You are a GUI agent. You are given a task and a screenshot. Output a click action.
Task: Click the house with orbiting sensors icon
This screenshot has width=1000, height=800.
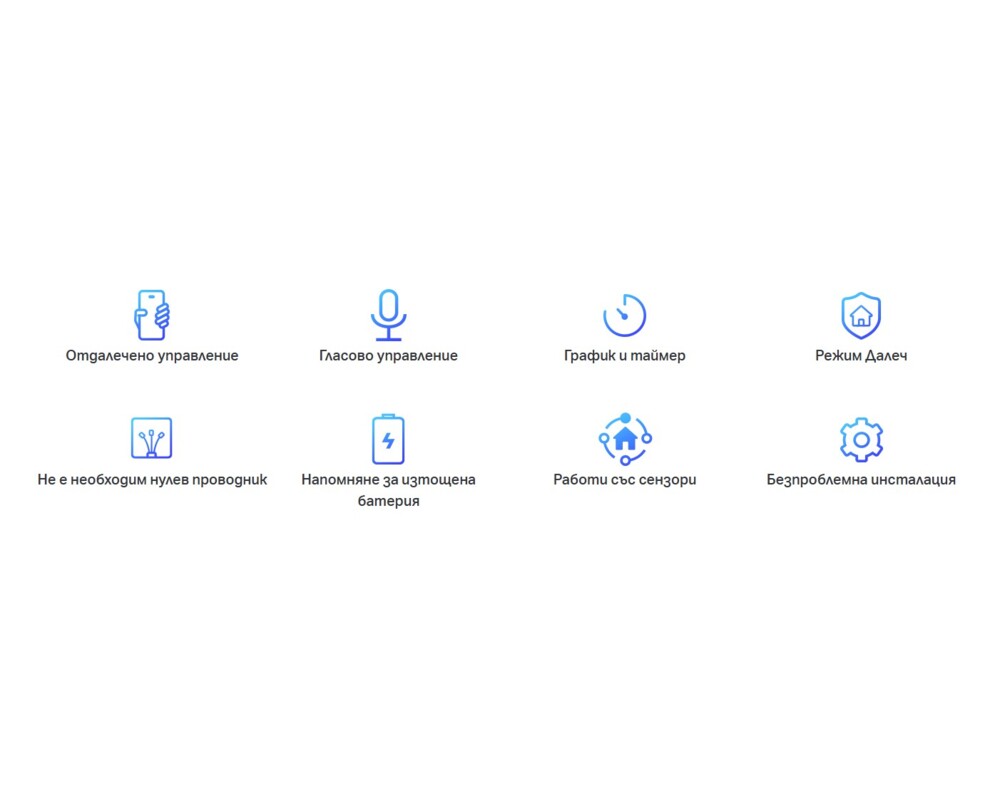tap(625, 438)
